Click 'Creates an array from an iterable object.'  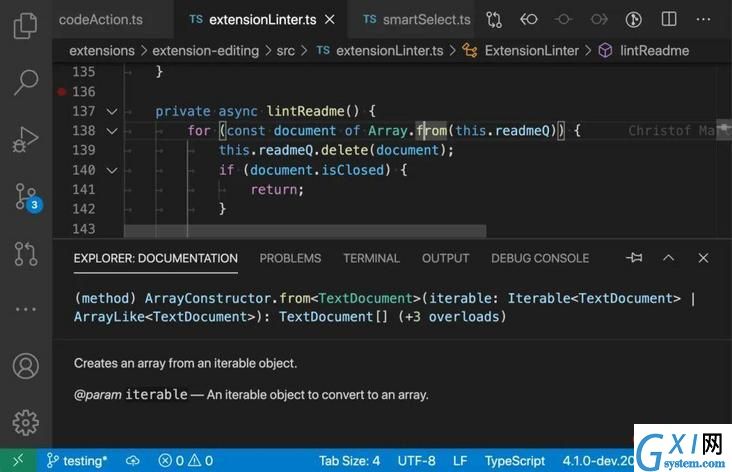(185, 363)
